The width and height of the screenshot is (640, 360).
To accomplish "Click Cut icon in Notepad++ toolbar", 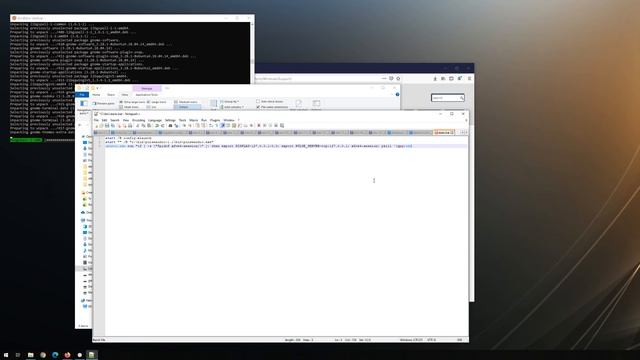I will click(x=138, y=126).
